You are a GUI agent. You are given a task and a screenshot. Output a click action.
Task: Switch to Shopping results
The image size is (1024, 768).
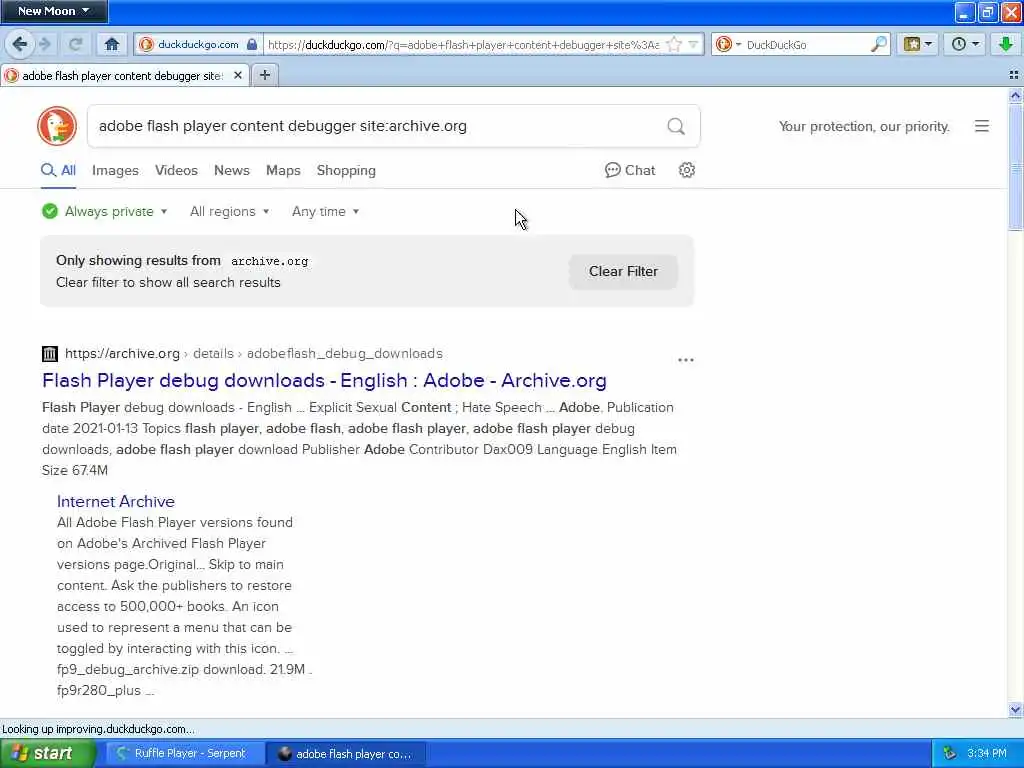[x=346, y=170]
